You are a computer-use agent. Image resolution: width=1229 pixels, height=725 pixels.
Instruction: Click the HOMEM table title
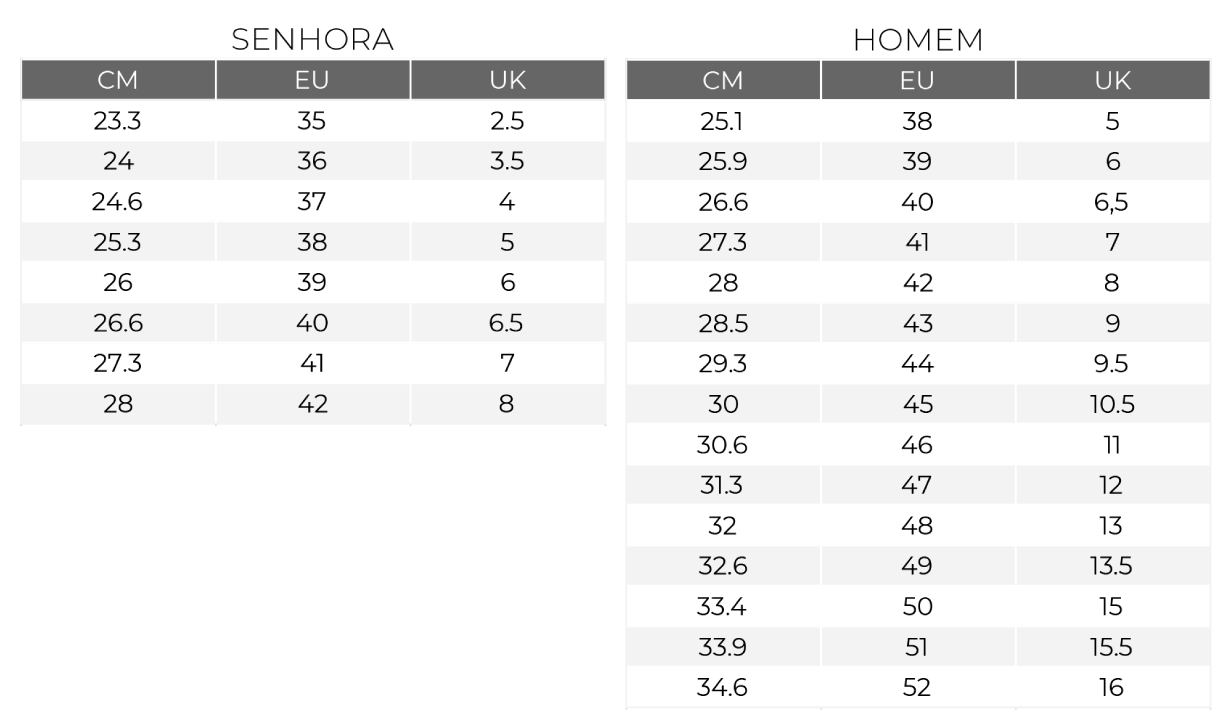coord(917,40)
